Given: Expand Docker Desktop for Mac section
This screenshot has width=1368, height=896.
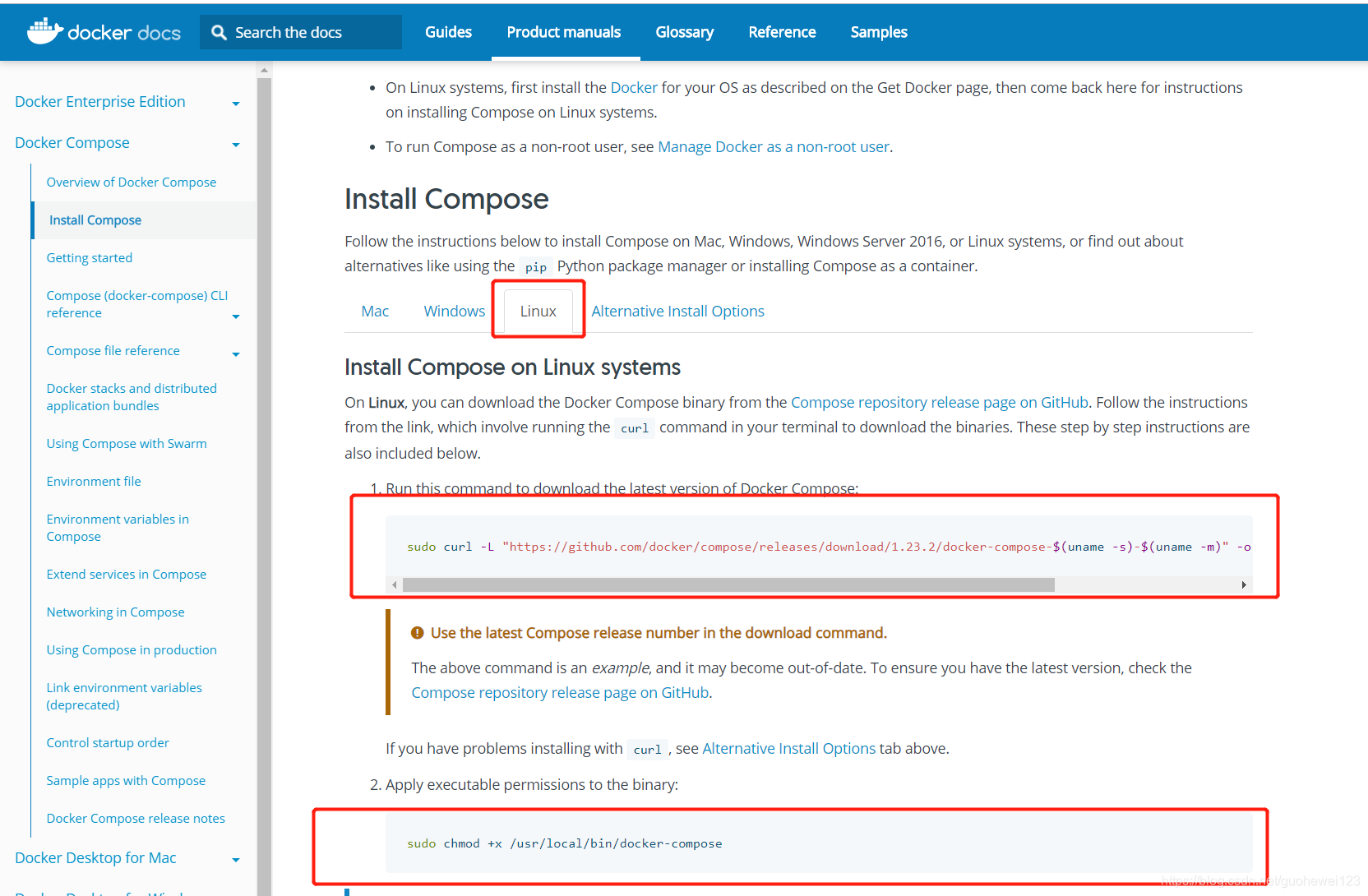Looking at the screenshot, I should (236, 860).
